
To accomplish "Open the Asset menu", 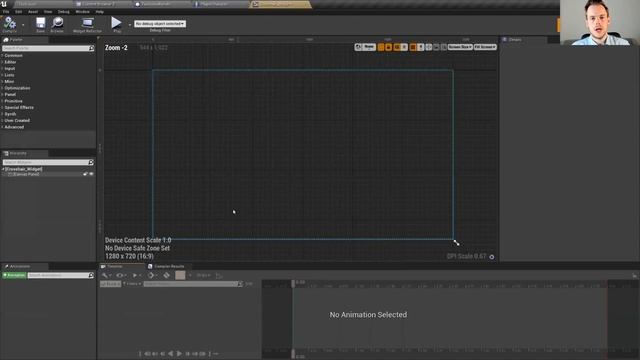I will tap(33, 11).
